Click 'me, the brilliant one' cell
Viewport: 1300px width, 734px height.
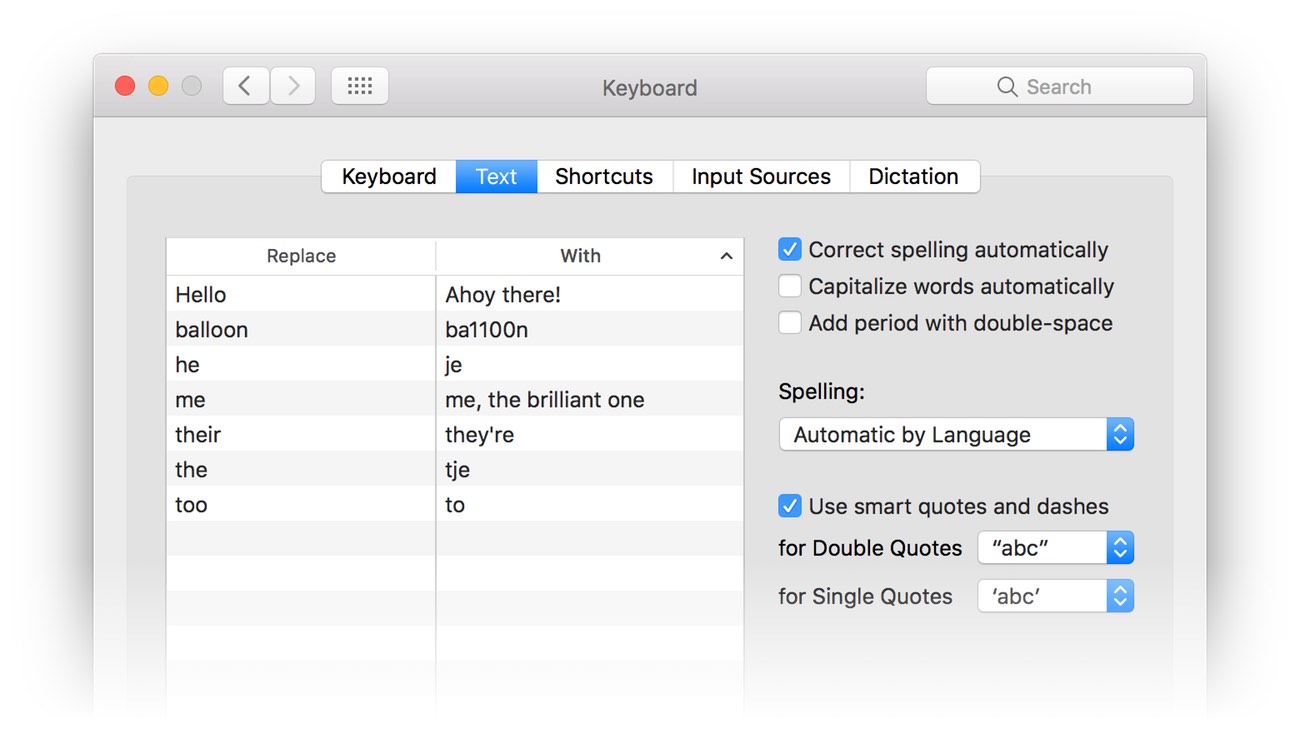[x=590, y=399]
